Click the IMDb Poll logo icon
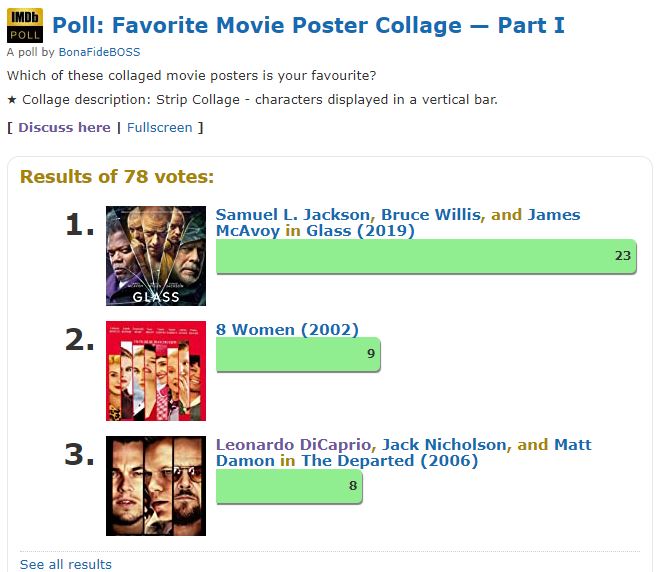 pyautogui.click(x=25, y=24)
